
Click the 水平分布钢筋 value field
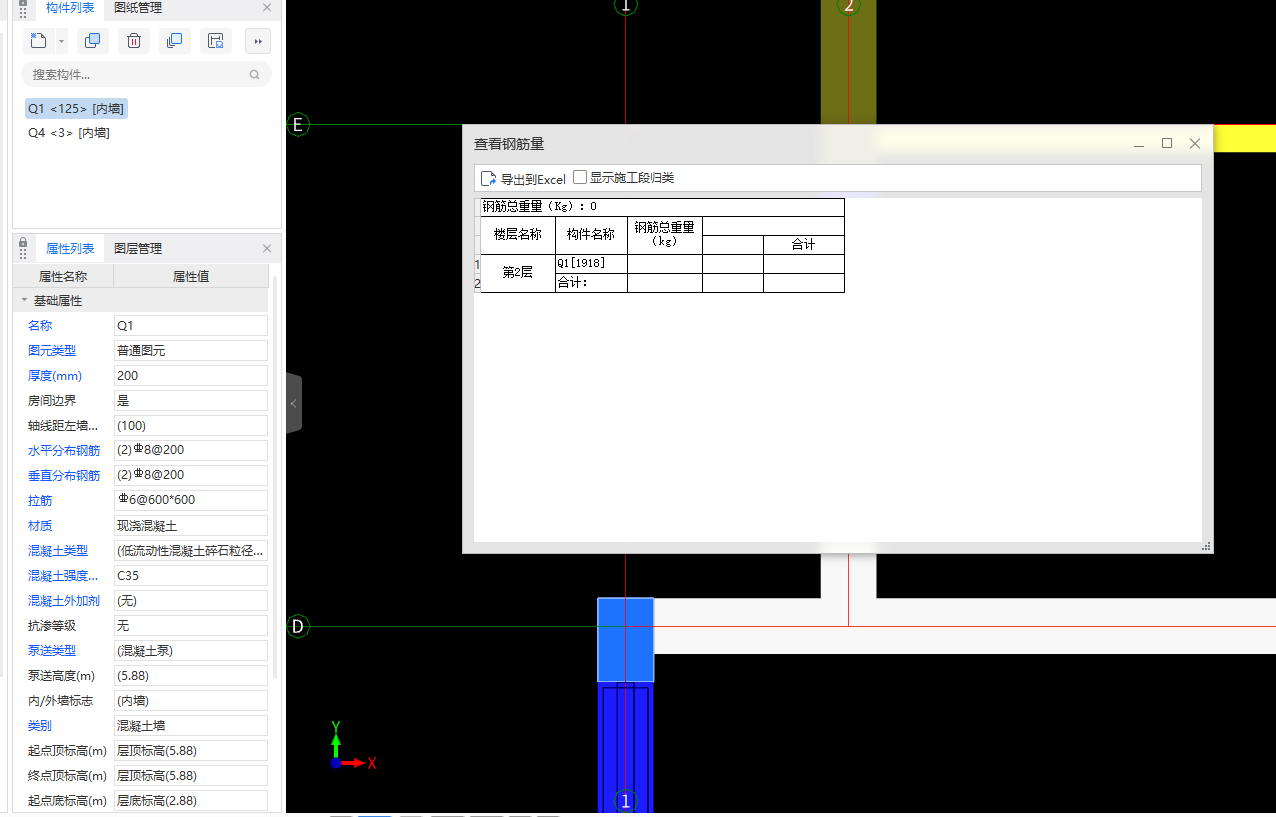[191, 450]
